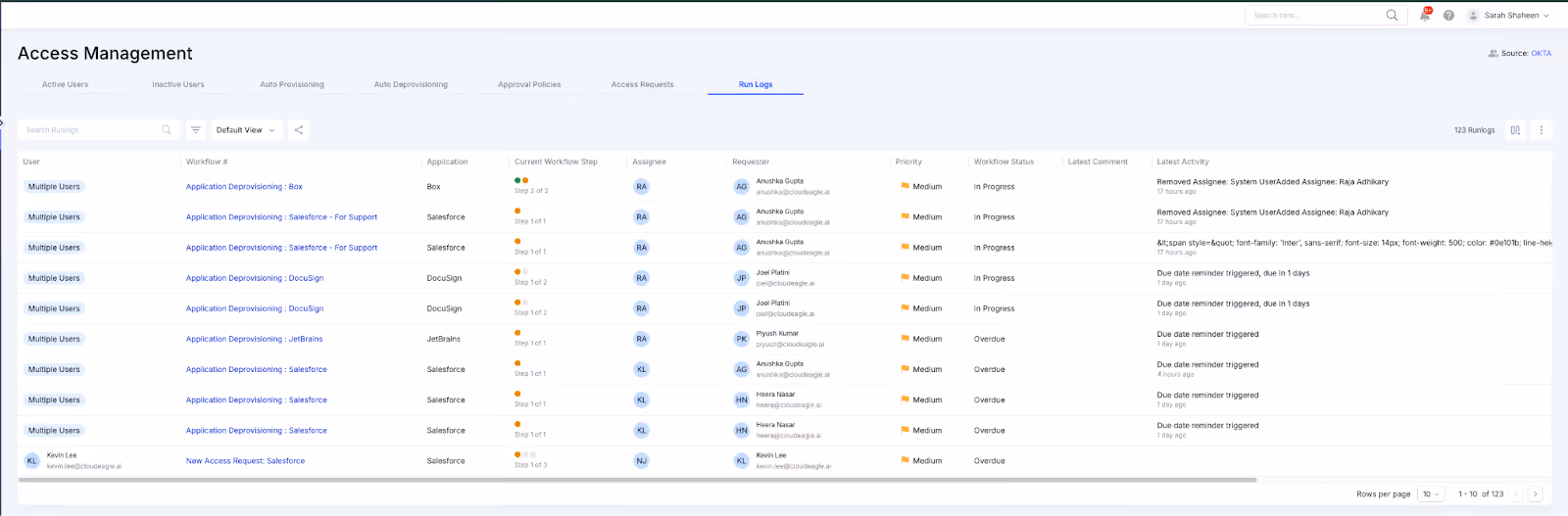Click the Latest Activity column header
The image size is (1568, 516).
(1183, 163)
